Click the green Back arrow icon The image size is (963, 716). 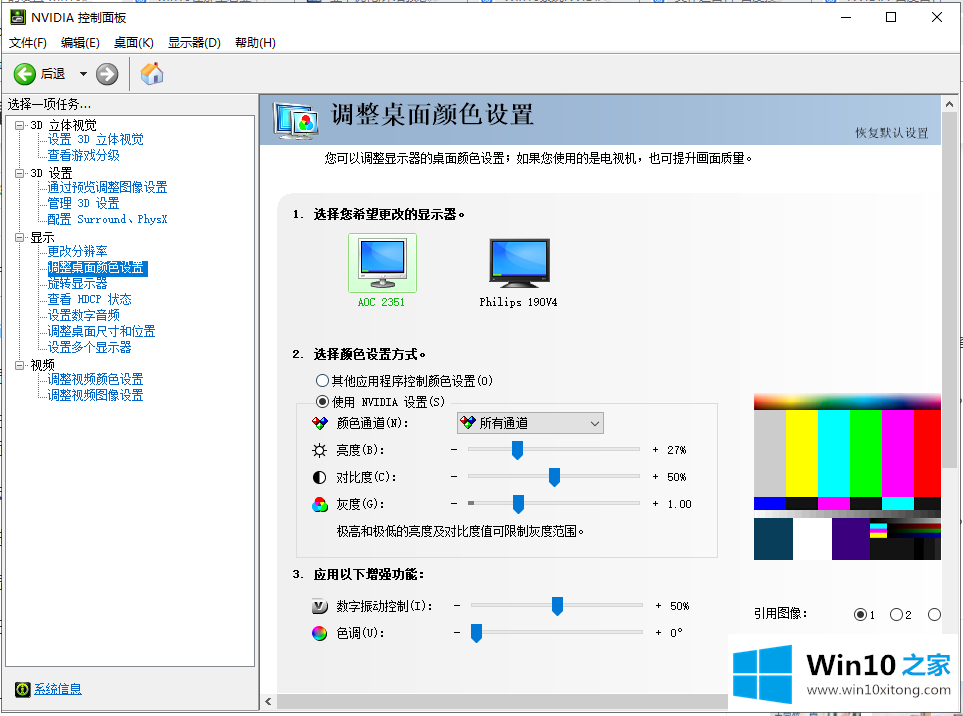click(25, 74)
